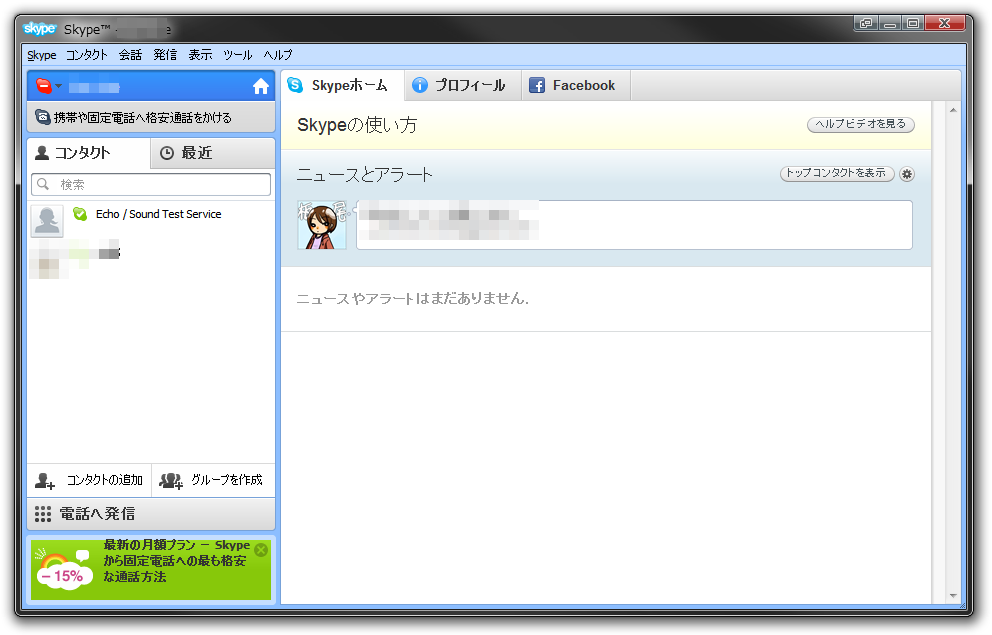Close the green -15% ad banner
The width and height of the screenshot is (992, 635).
(x=261, y=550)
